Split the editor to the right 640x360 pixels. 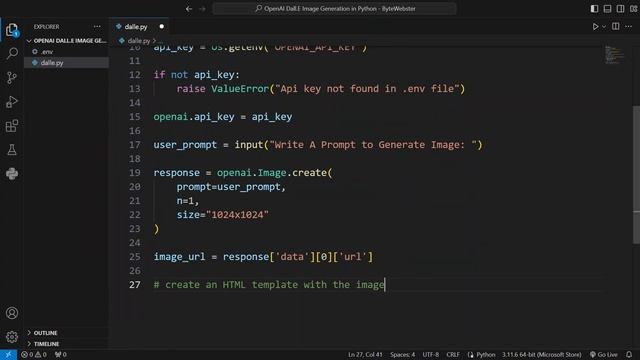tap(616, 27)
